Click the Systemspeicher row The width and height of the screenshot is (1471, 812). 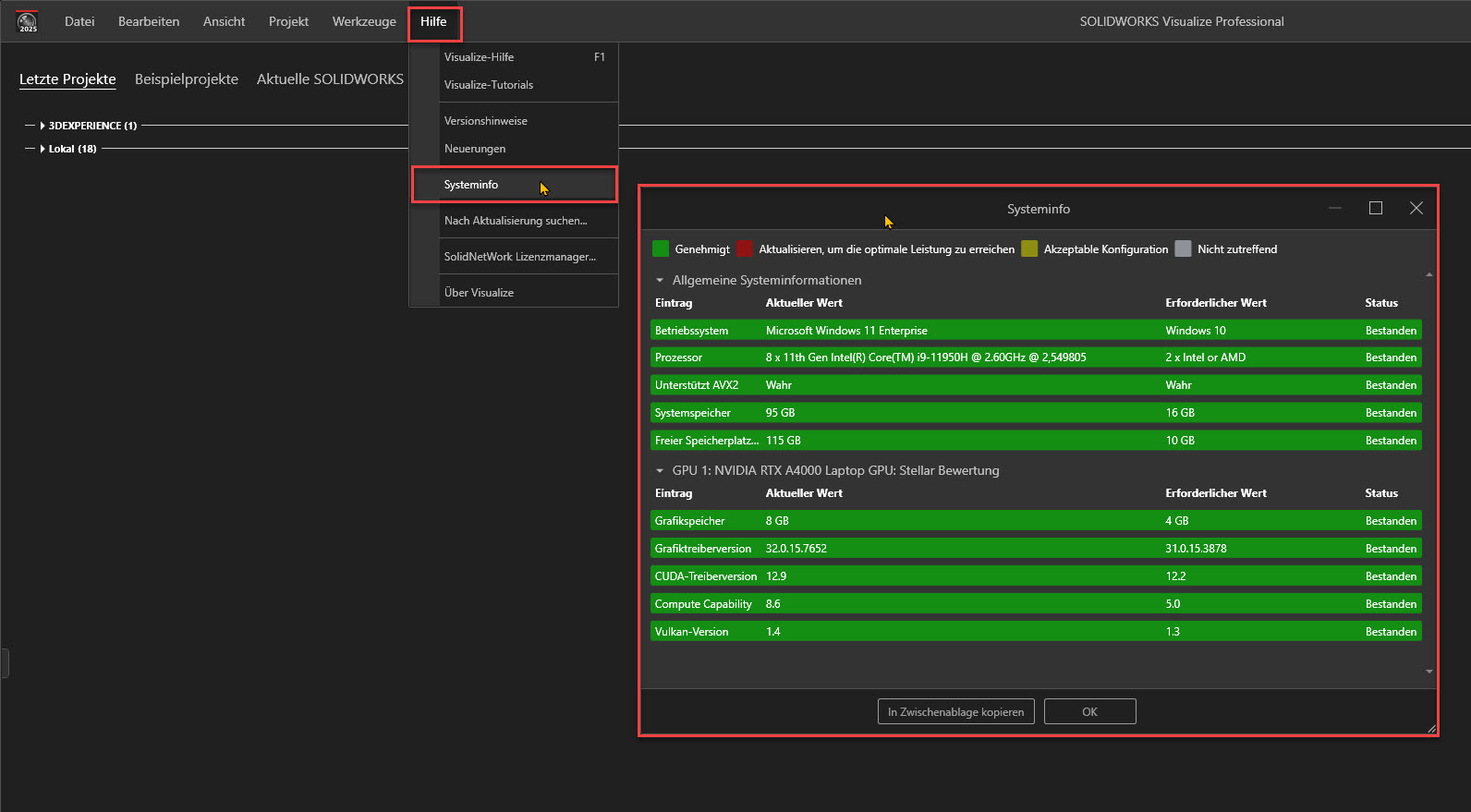1036,413
